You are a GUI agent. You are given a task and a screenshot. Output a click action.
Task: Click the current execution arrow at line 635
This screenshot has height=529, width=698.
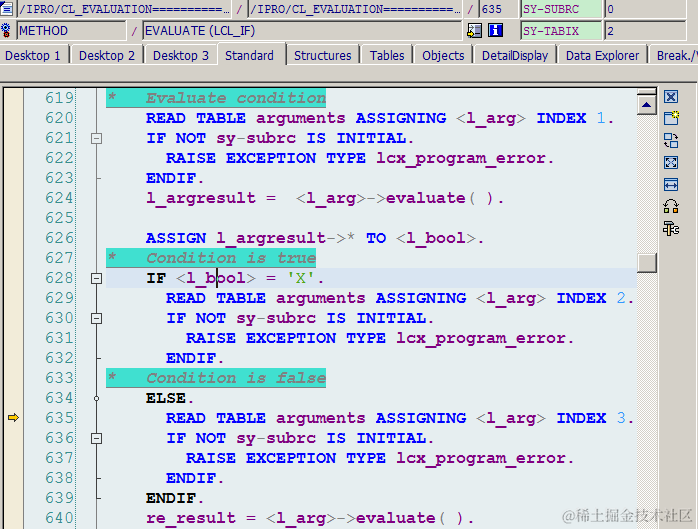pos(13,418)
